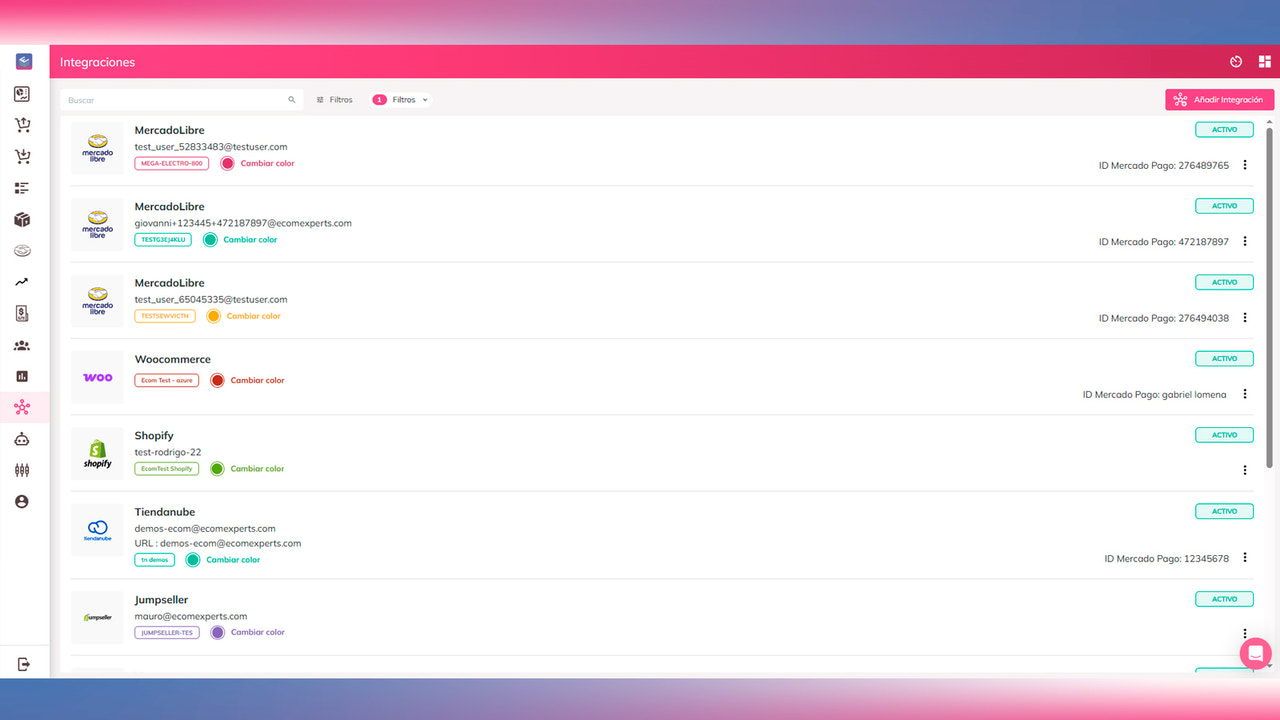Screen dimensions: 1280x720
Task: Click Cambiar color for Tiendanube
Action: pyautogui.click(x=233, y=560)
